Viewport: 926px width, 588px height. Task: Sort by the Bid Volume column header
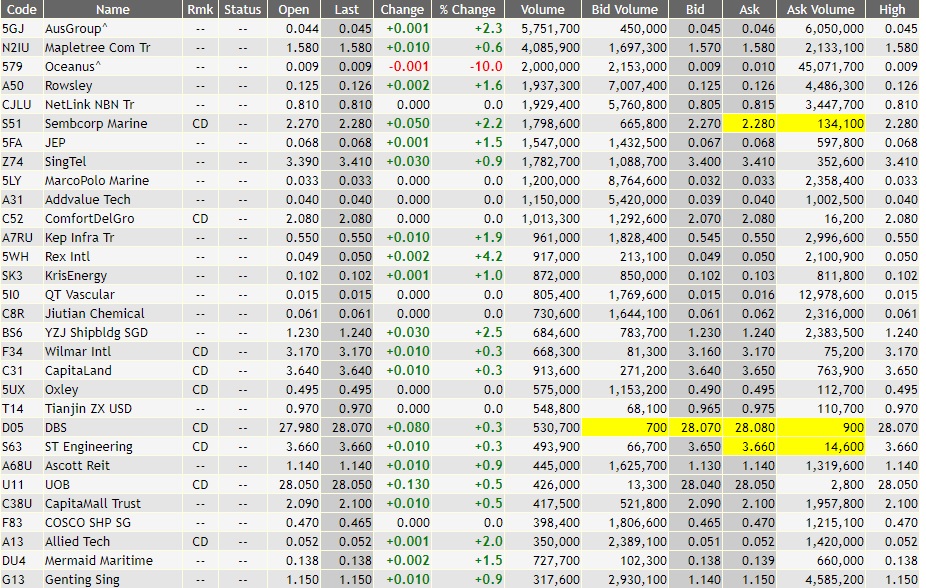(x=625, y=9)
